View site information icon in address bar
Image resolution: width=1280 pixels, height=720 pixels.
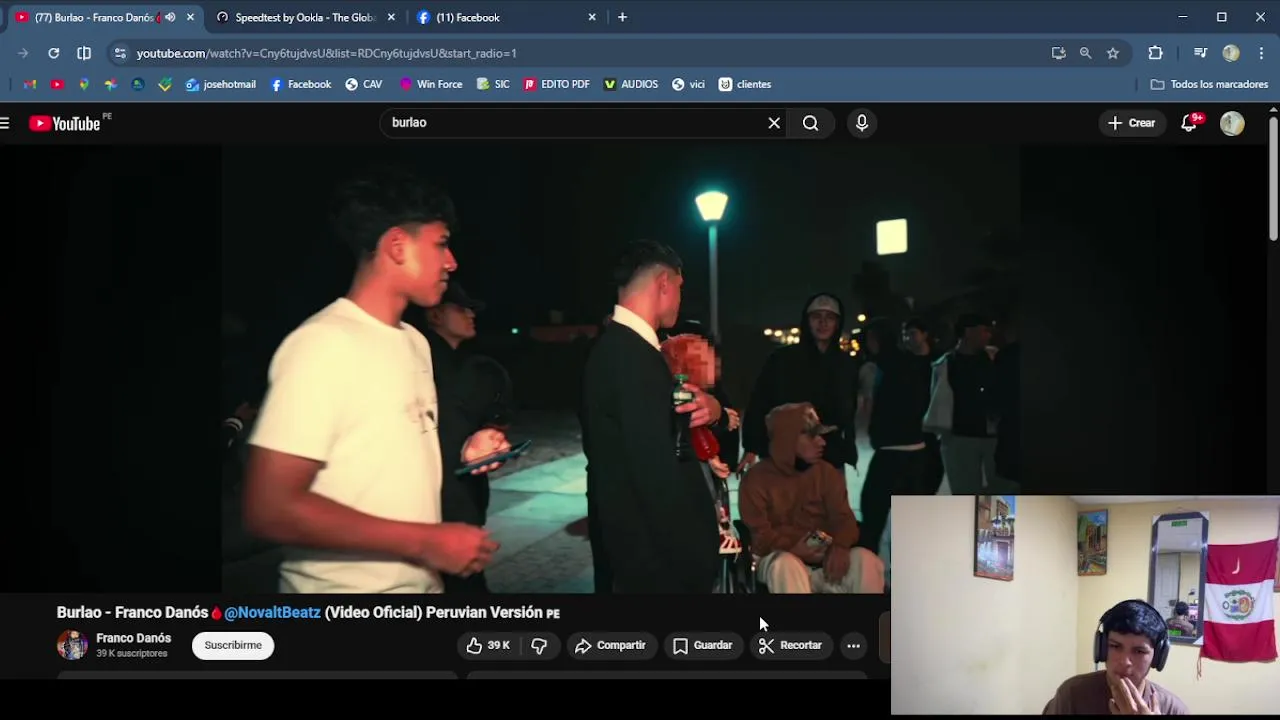(120, 53)
